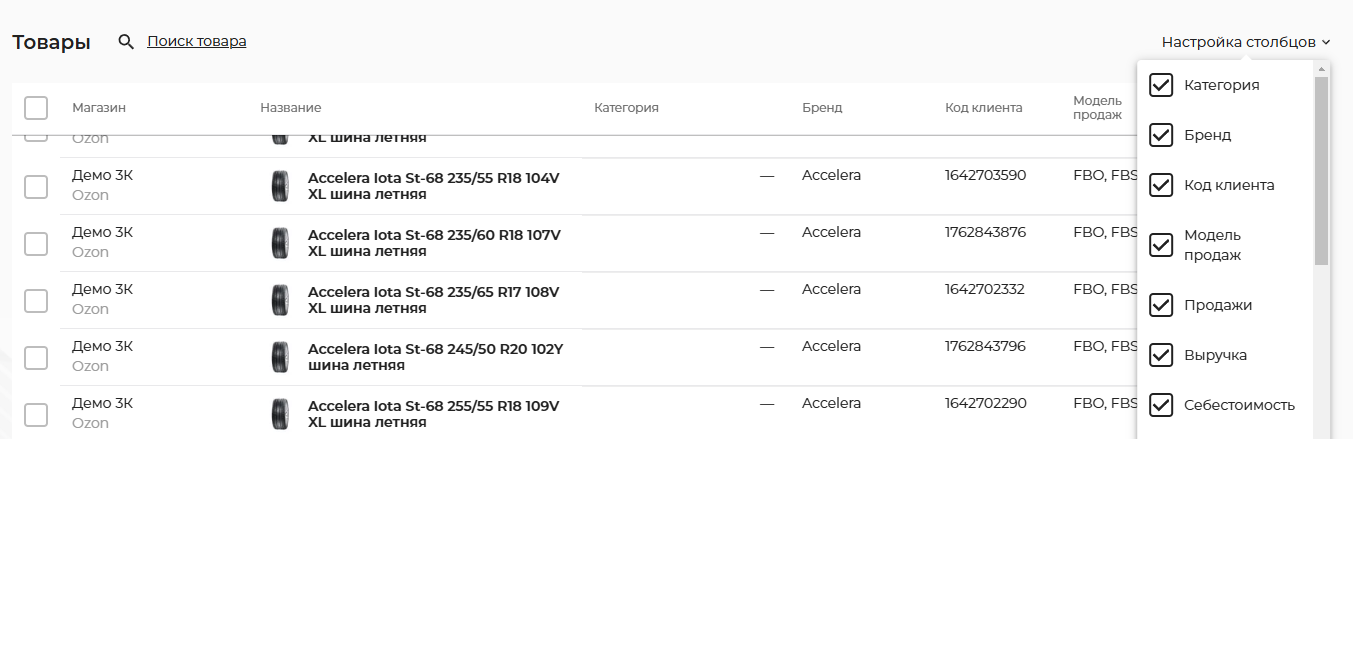Screen dimensions: 1353x650
Task: Hide the Выручка column via checkbox
Action: tap(1161, 355)
